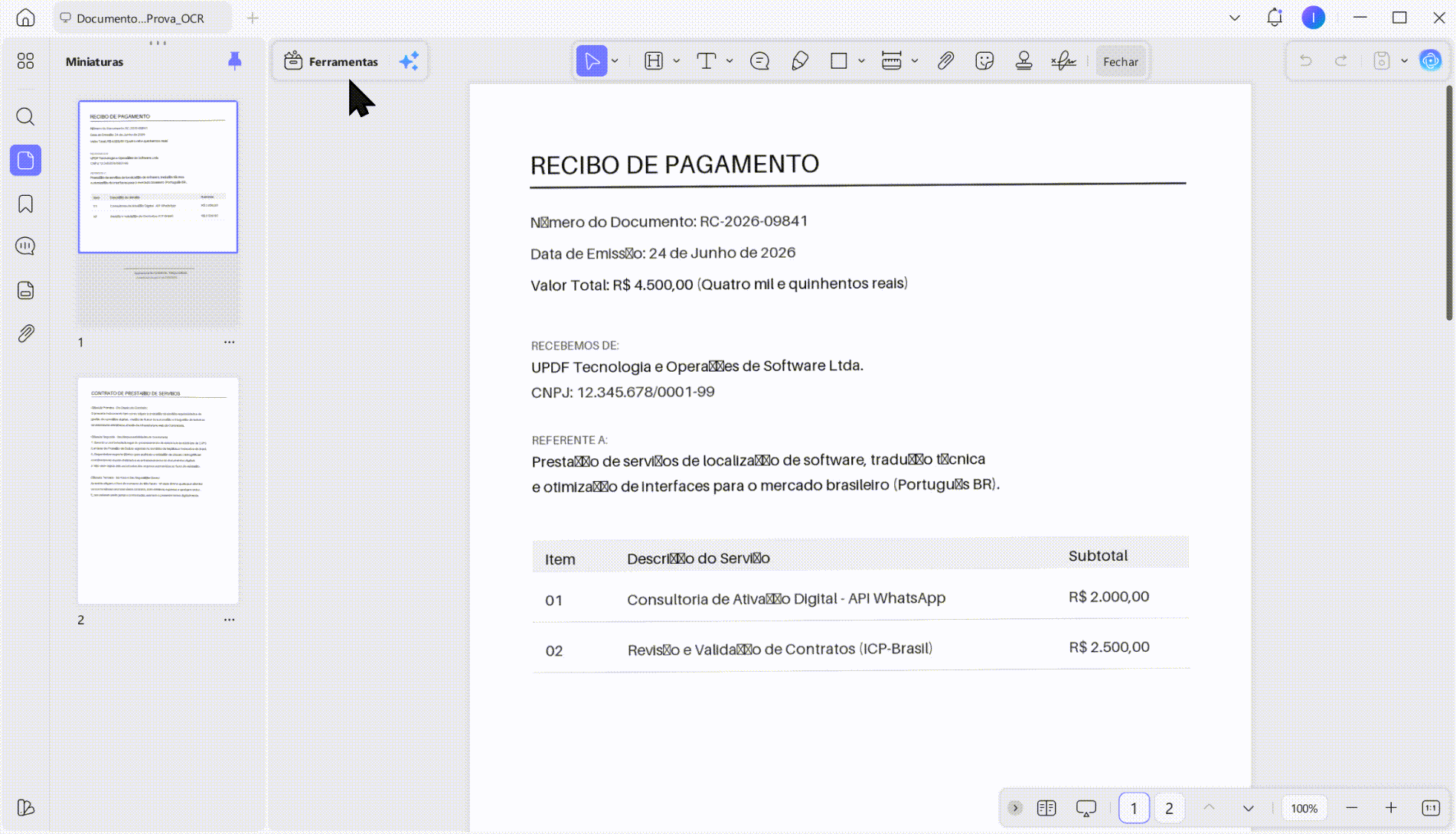Expand the text tool dropdown

pos(730,61)
